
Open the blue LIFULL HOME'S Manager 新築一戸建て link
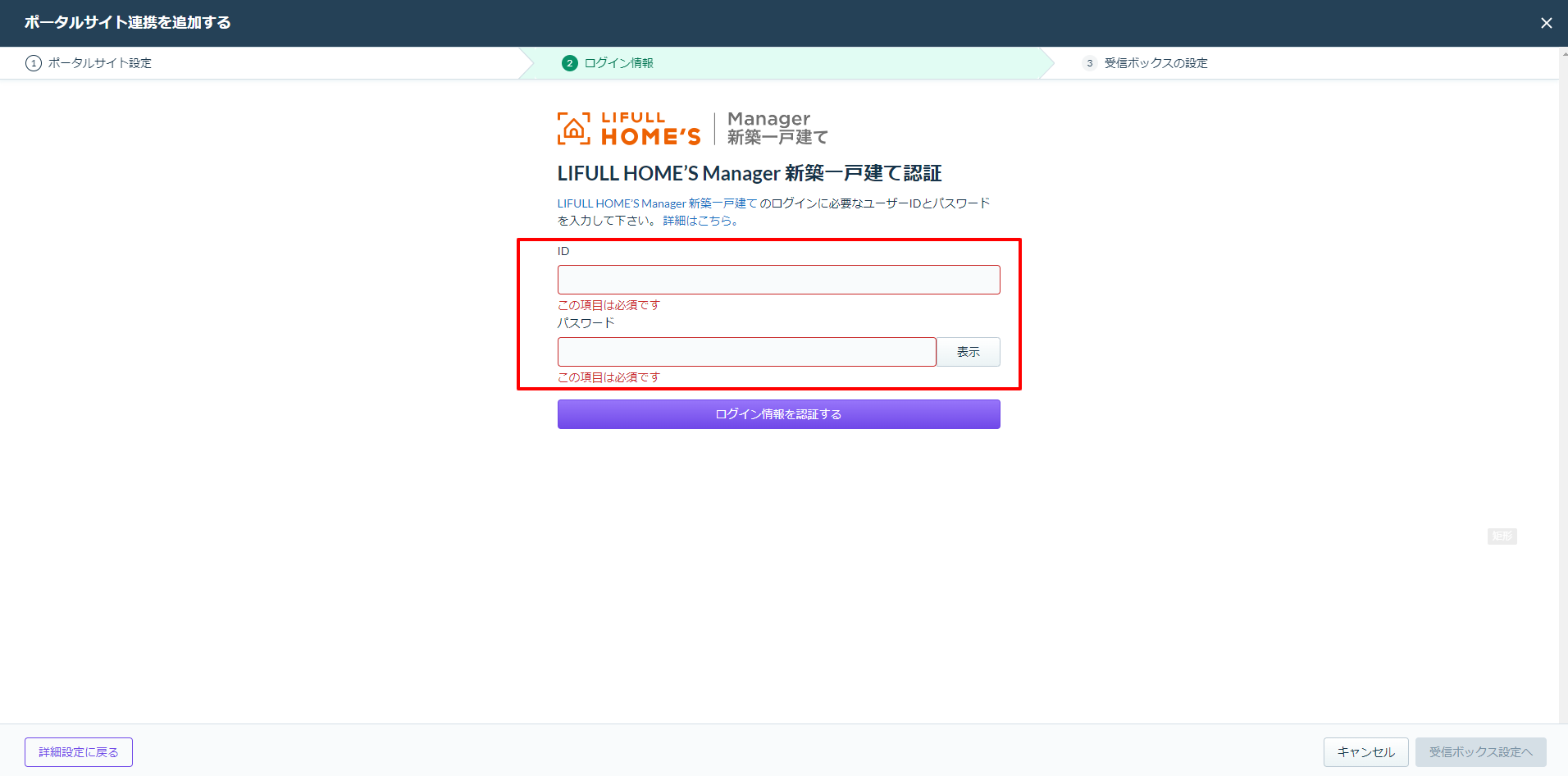point(657,203)
